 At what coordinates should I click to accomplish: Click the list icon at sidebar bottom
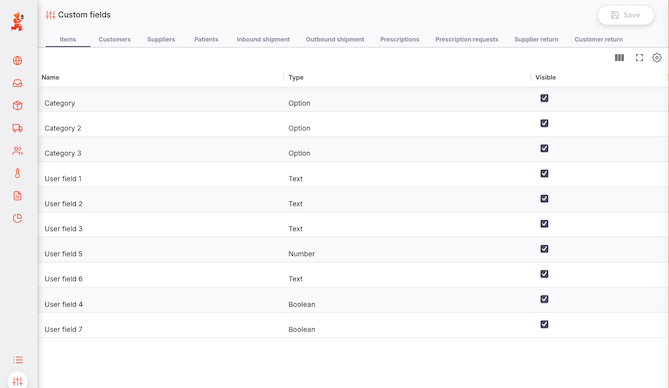[x=17, y=360]
